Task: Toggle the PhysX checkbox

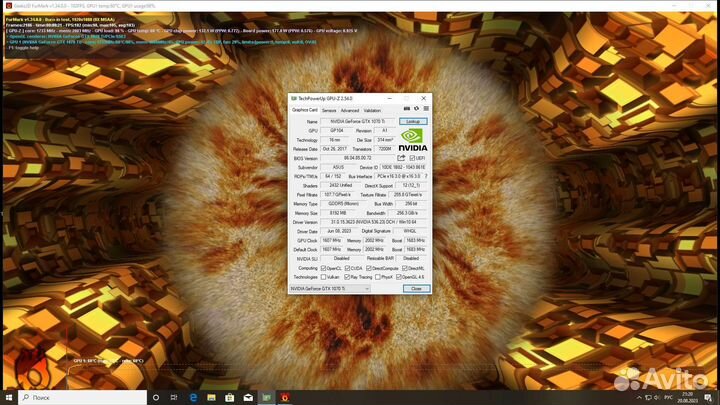Action: coord(377,277)
